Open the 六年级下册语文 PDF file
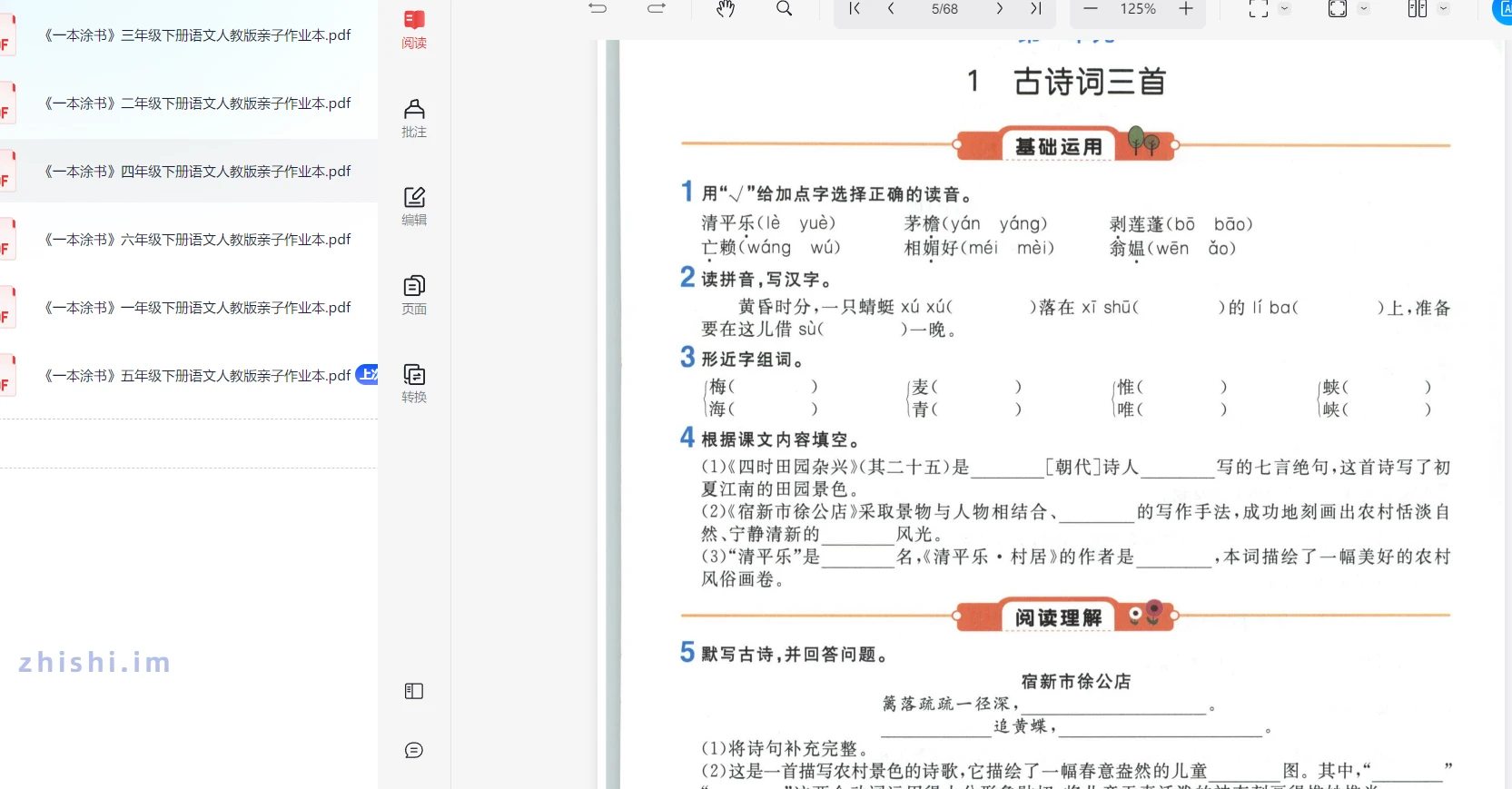Screen dimensions: 1512x789 (198, 240)
